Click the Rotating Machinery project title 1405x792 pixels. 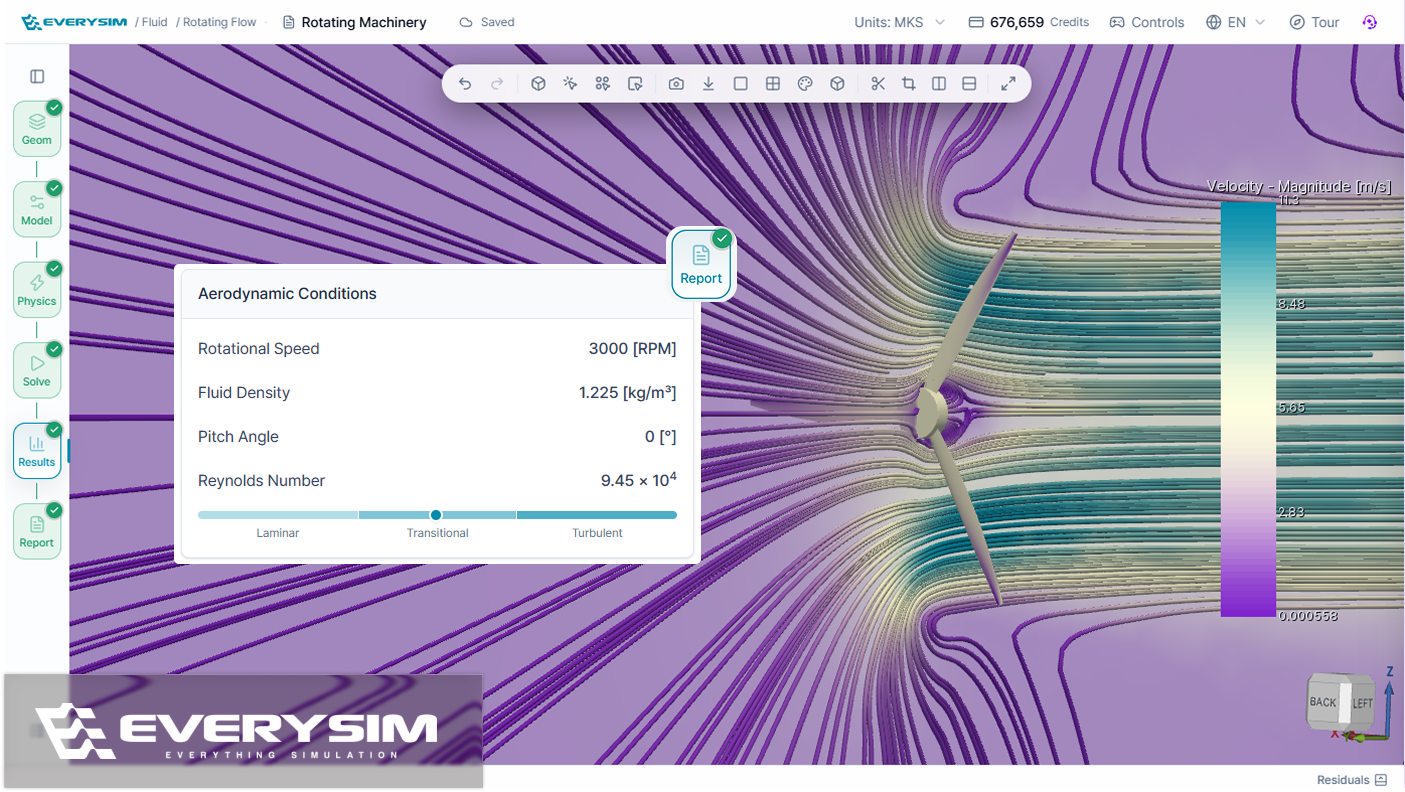pos(364,22)
